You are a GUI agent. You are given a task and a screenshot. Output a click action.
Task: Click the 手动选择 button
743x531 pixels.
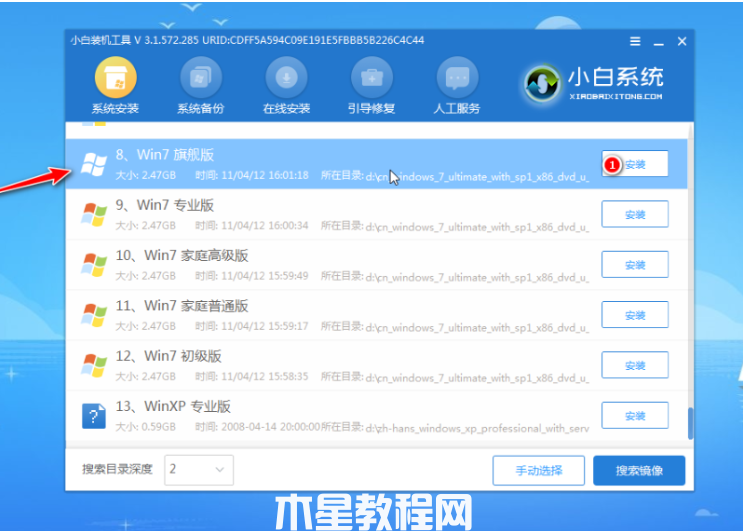coord(539,470)
